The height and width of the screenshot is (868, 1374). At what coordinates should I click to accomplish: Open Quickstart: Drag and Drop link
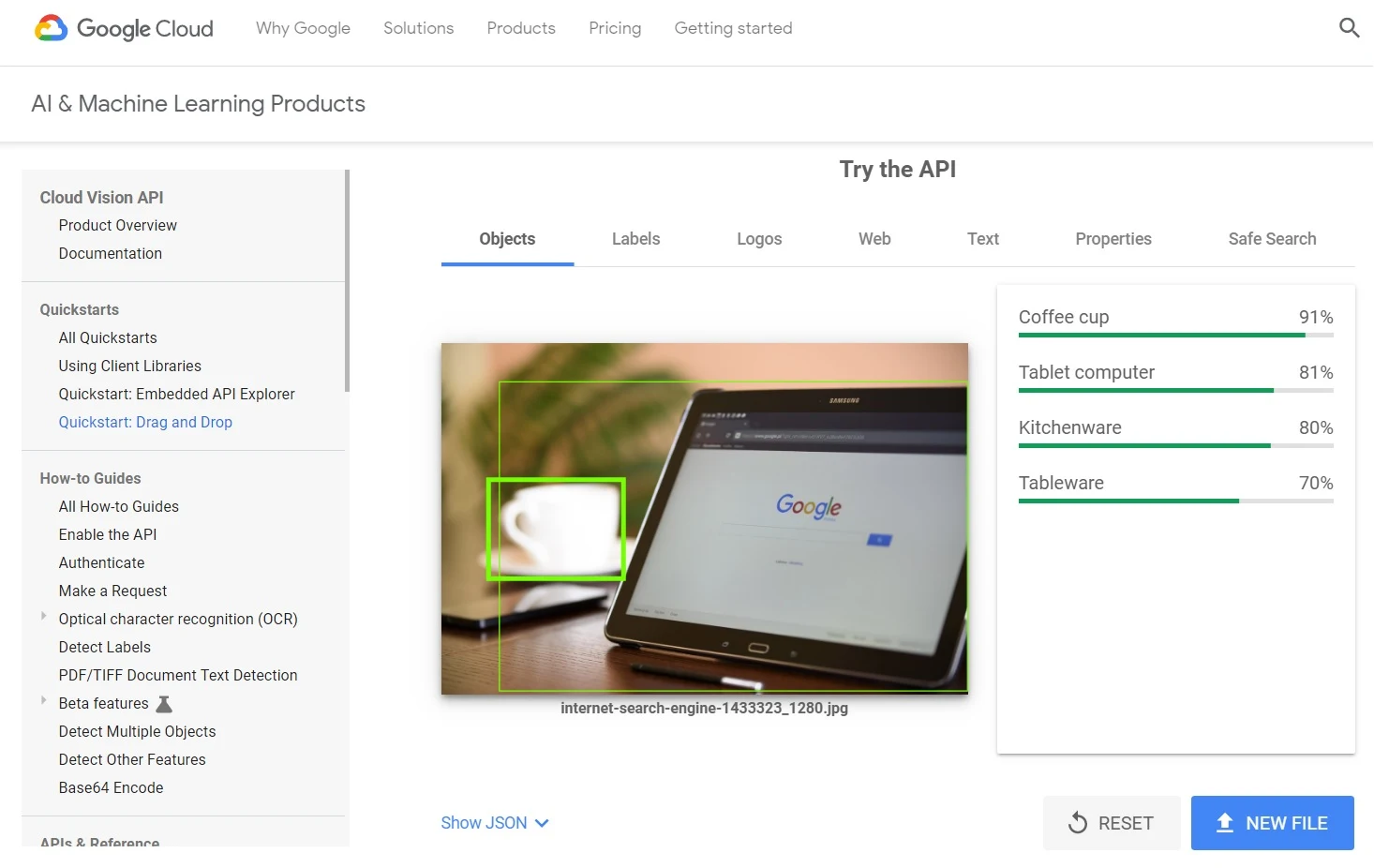pos(145,422)
